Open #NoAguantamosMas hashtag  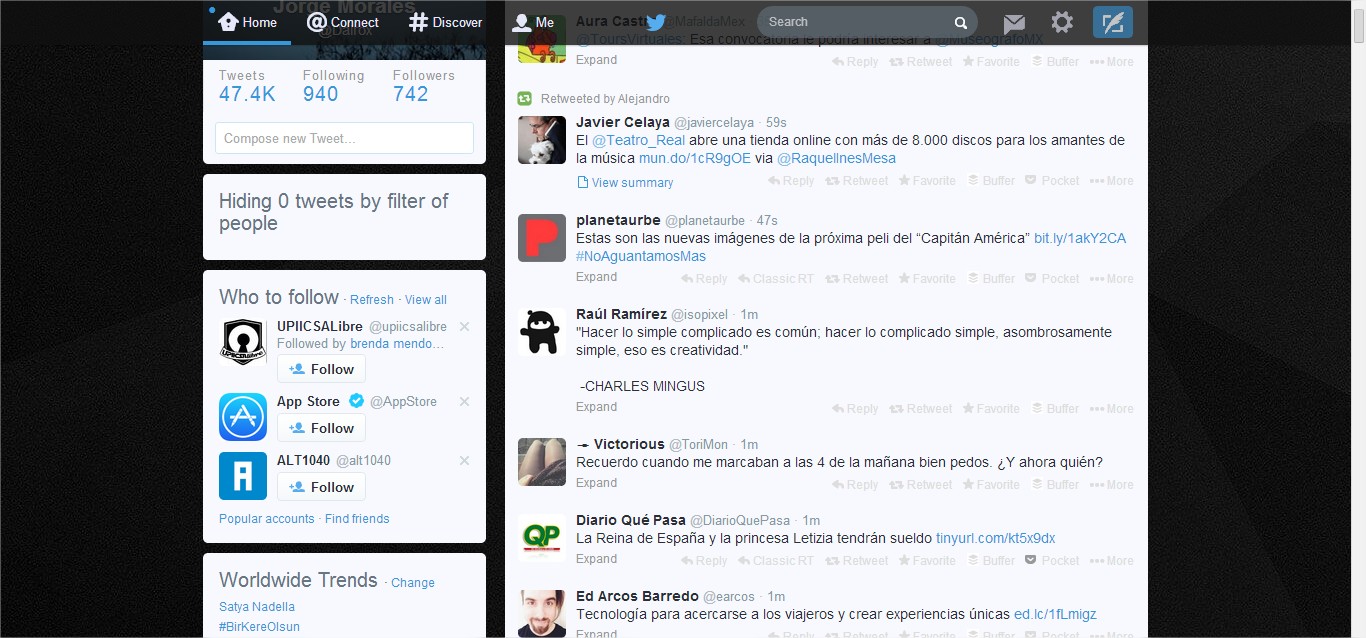[641, 257]
